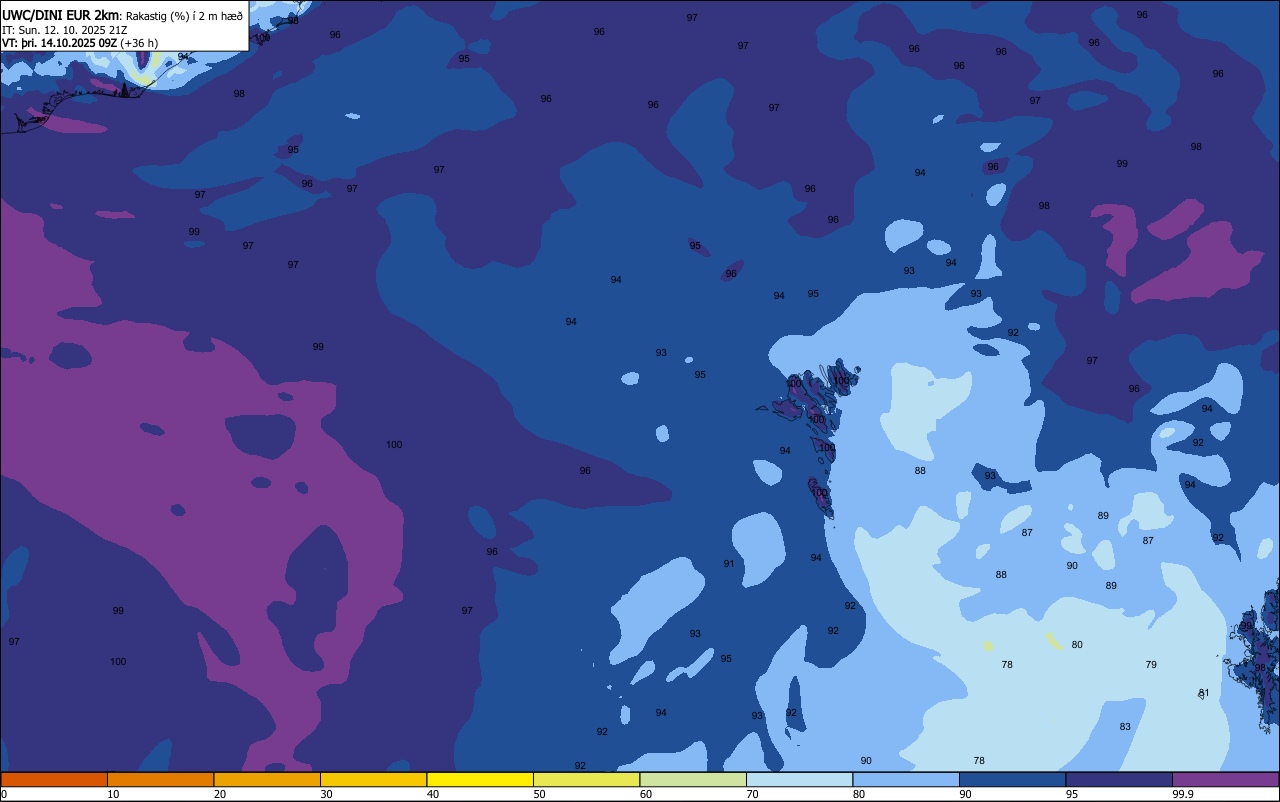The image size is (1280, 802).
Task: Choose the pale blue 70–80 legend swatch
Action: (x=799, y=779)
